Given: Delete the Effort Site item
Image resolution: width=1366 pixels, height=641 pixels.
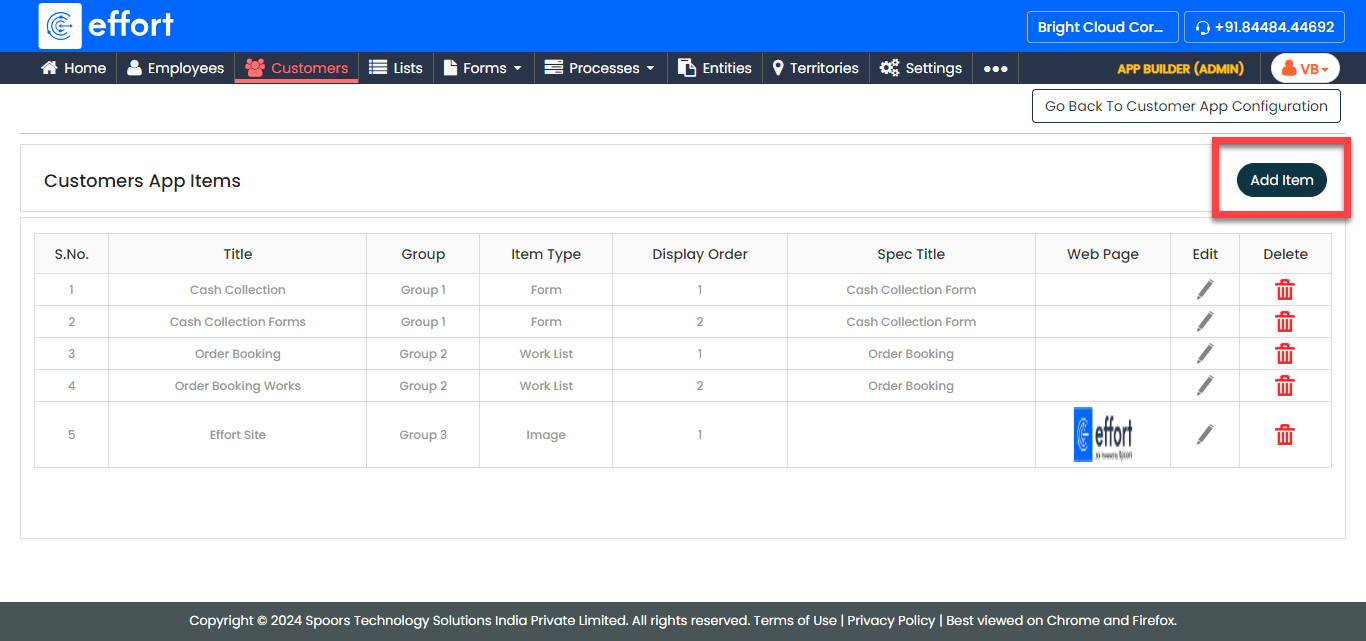Looking at the screenshot, I should coord(1285,435).
